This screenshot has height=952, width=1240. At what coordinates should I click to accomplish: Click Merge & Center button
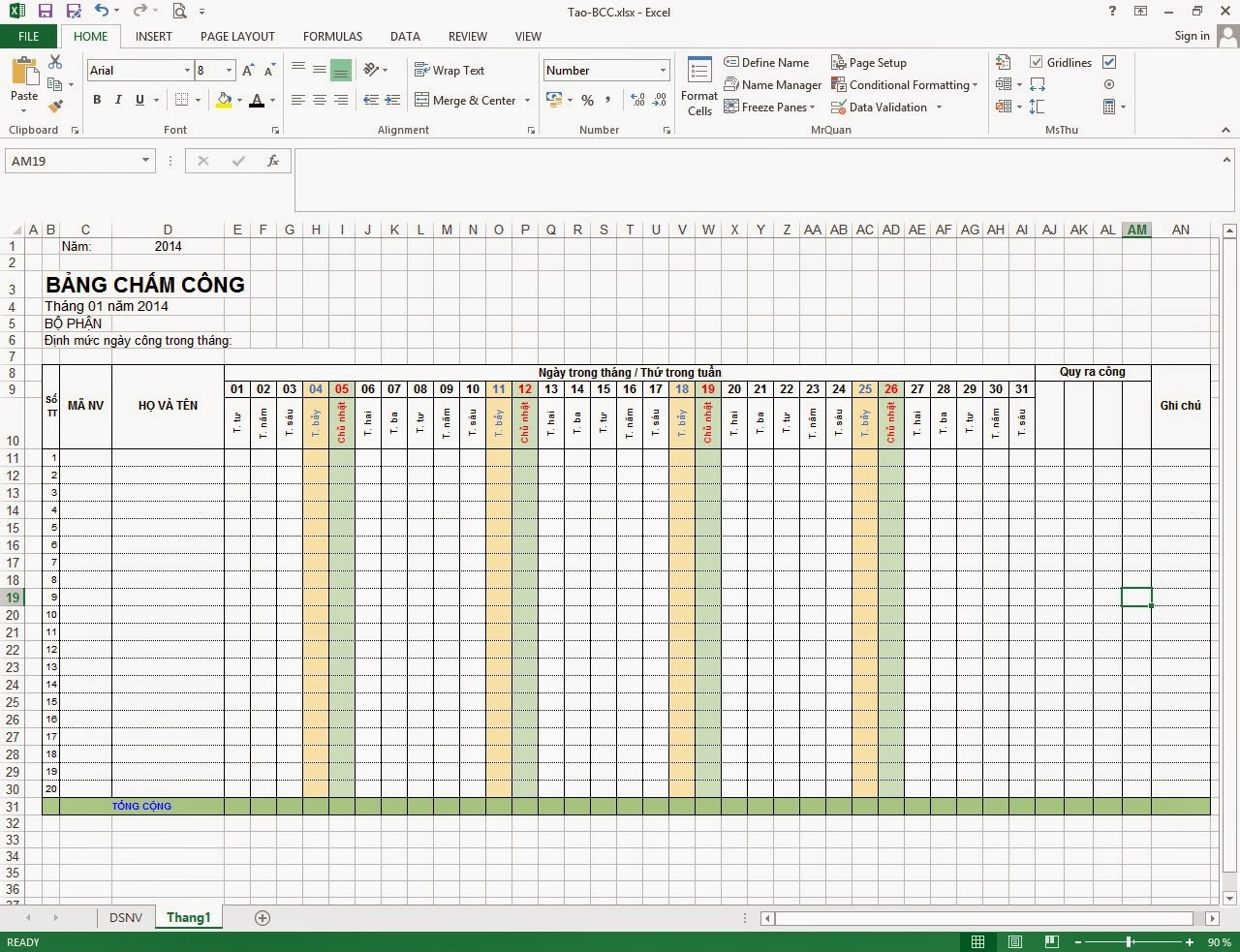466,100
